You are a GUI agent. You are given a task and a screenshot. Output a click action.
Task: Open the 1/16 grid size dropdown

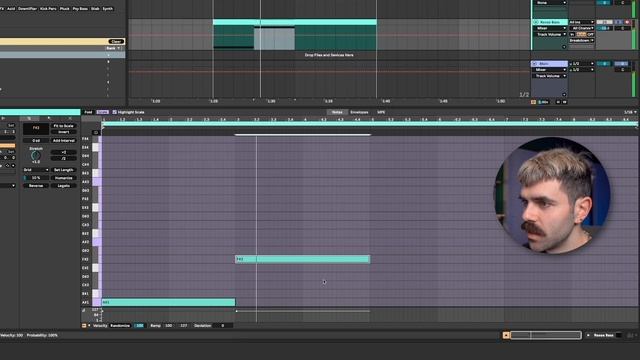pos(630,112)
